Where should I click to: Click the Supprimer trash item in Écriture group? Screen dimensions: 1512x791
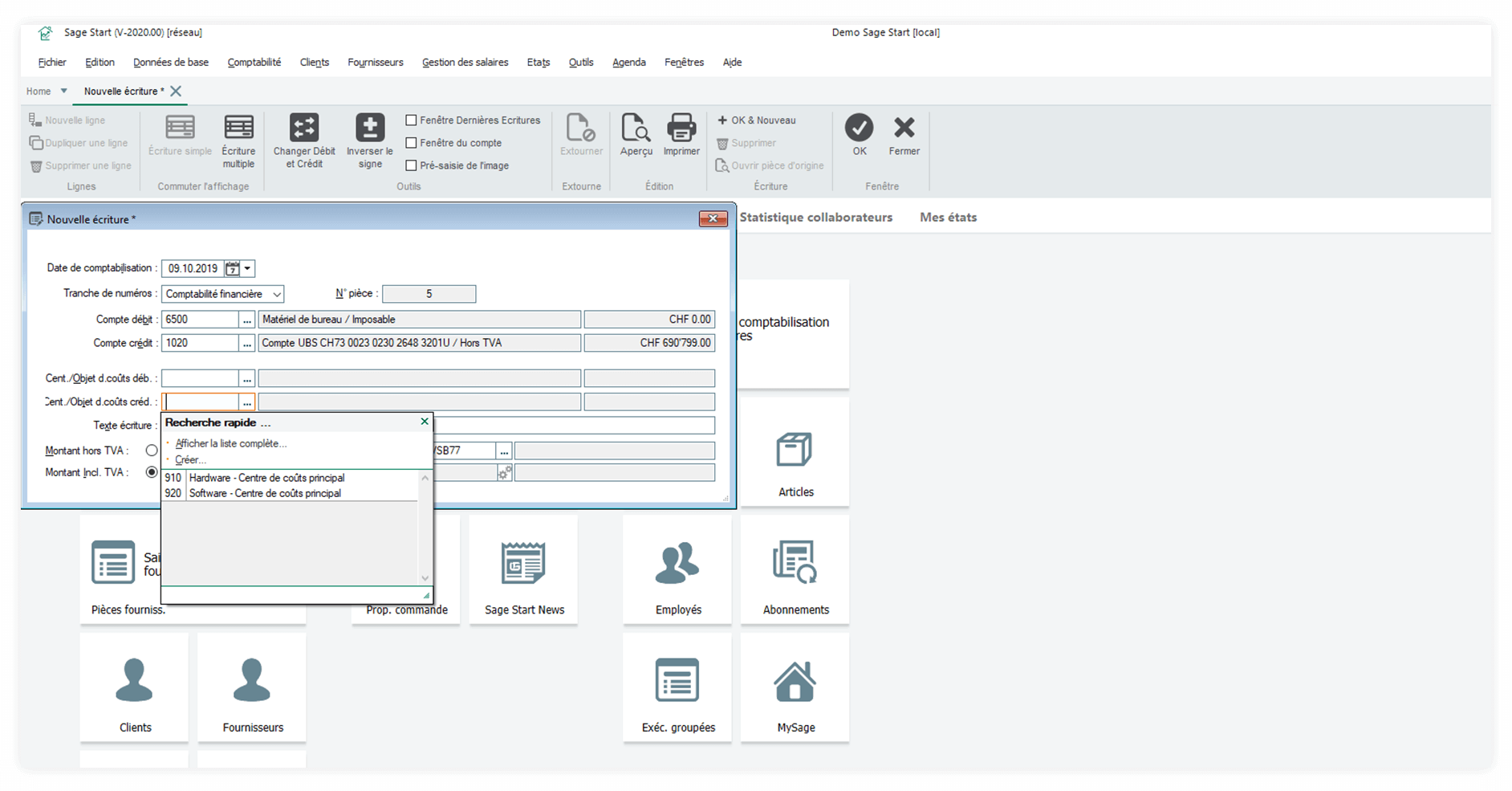746,143
